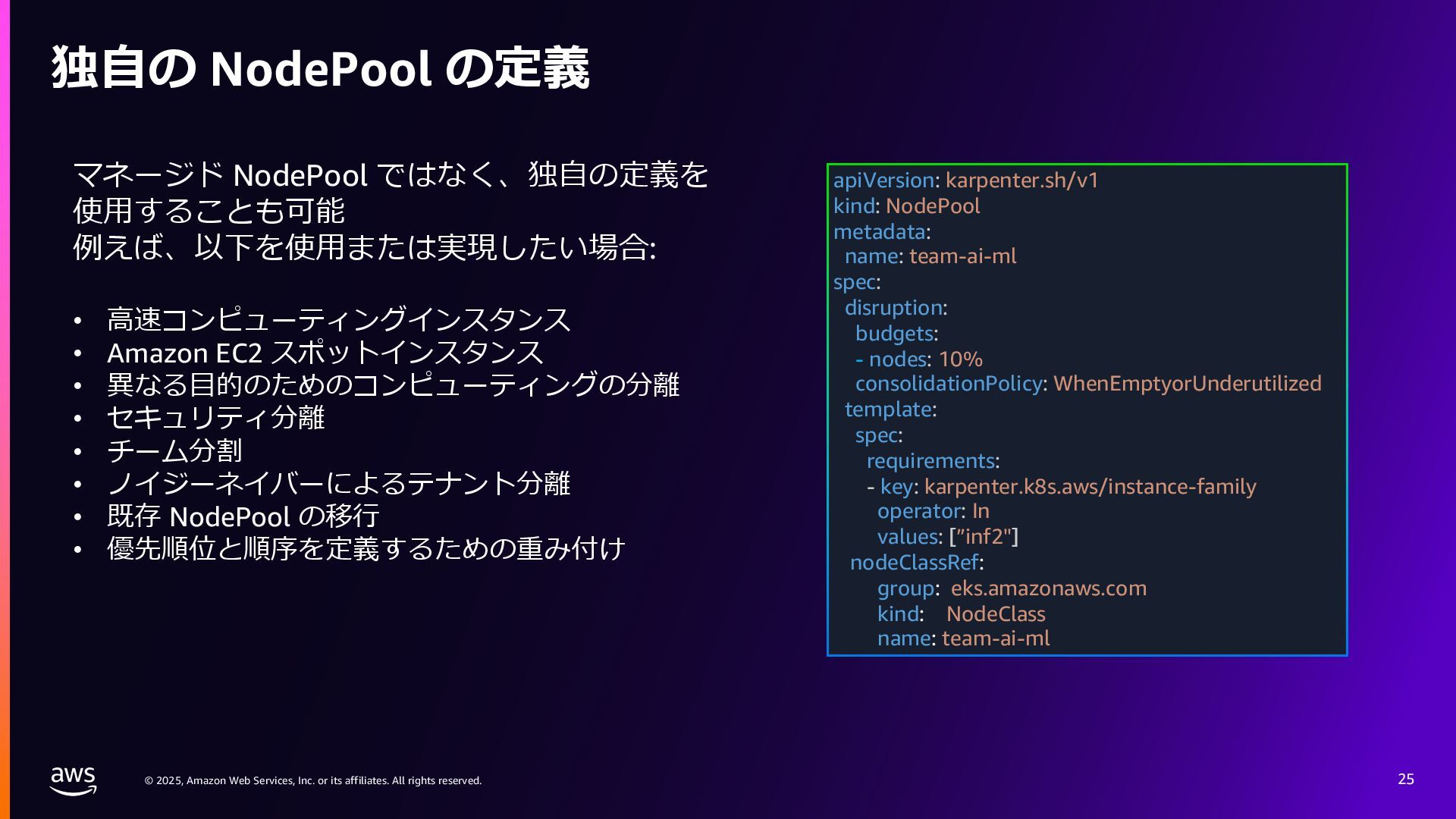Click the values inf2 line
Viewport: 1456px width, 819px height.
947,537
